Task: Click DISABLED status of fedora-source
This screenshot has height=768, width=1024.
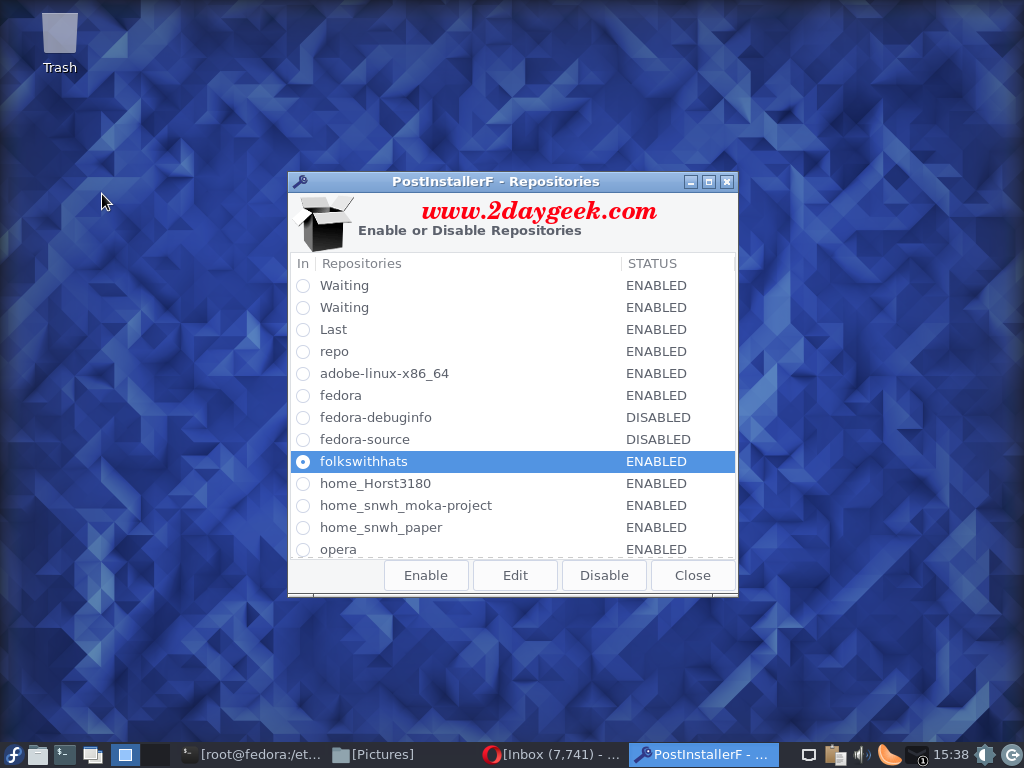Action: (x=658, y=440)
